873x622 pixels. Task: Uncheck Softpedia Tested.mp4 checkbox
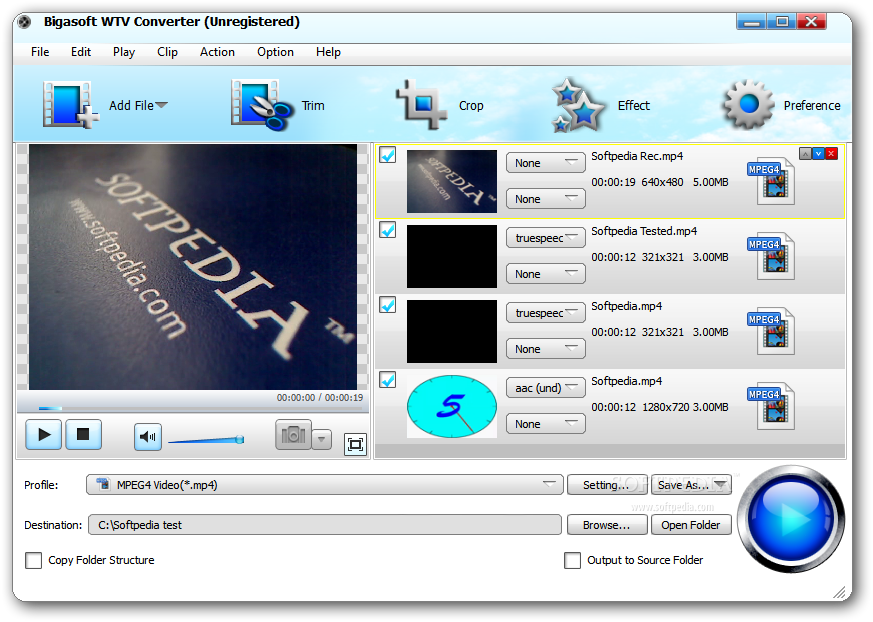click(388, 229)
